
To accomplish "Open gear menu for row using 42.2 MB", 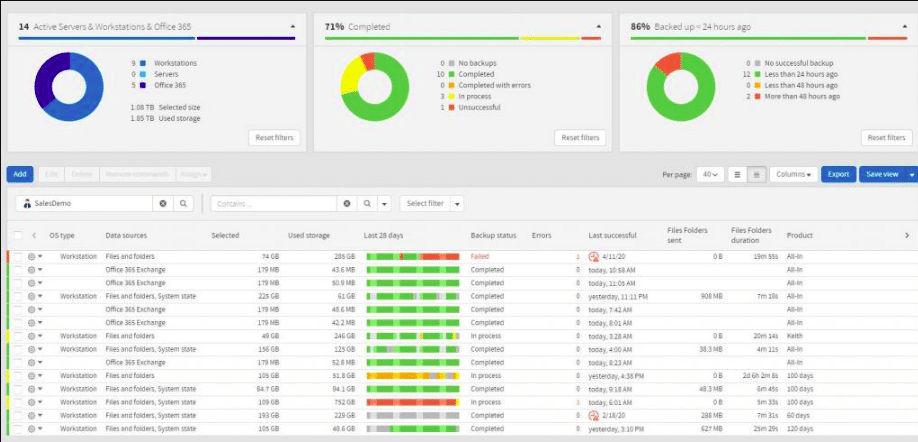I will pos(35,323).
